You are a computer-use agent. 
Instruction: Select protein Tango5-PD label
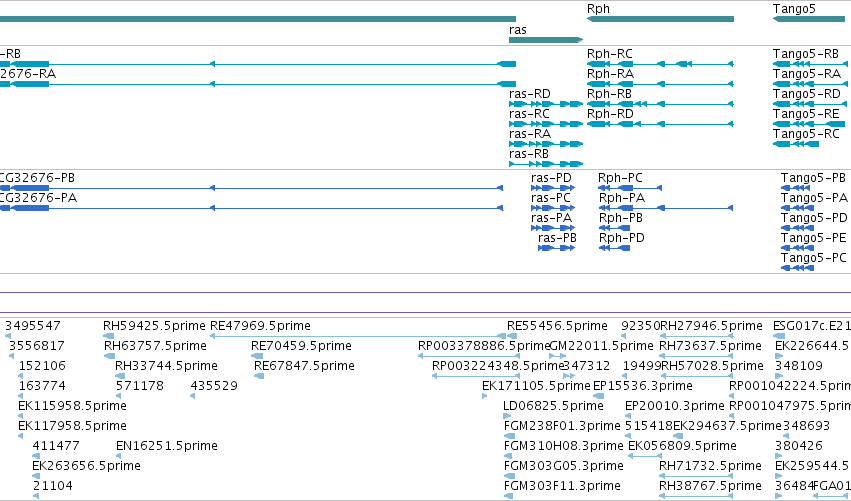[x=814, y=218]
